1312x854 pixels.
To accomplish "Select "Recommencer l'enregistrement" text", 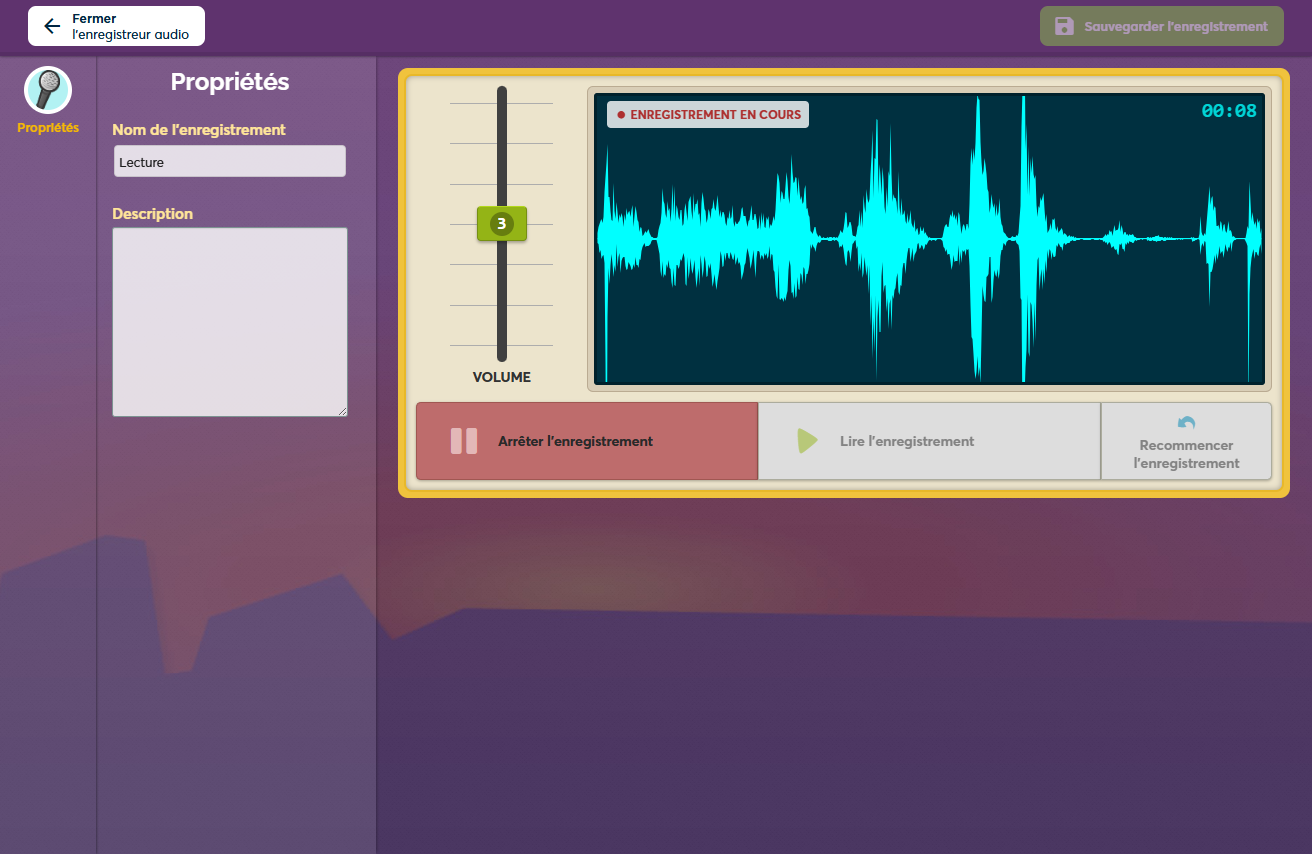I will 1186,455.
